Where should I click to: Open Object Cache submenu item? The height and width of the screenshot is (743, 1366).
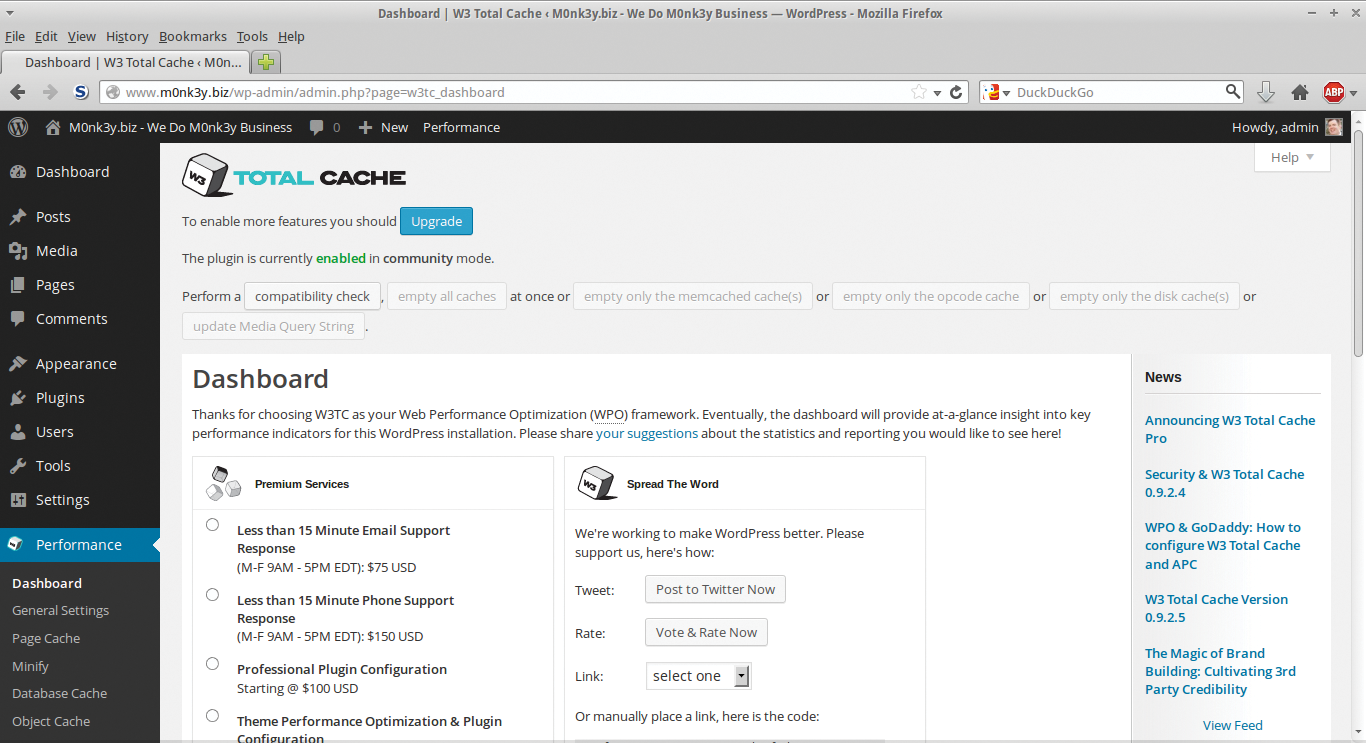[x=51, y=721]
